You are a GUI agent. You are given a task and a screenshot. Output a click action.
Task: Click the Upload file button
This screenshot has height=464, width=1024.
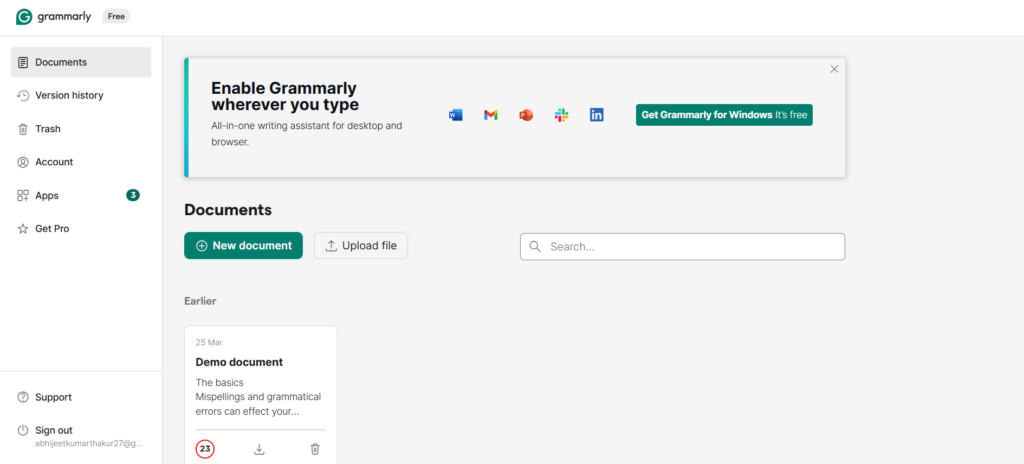click(x=361, y=246)
